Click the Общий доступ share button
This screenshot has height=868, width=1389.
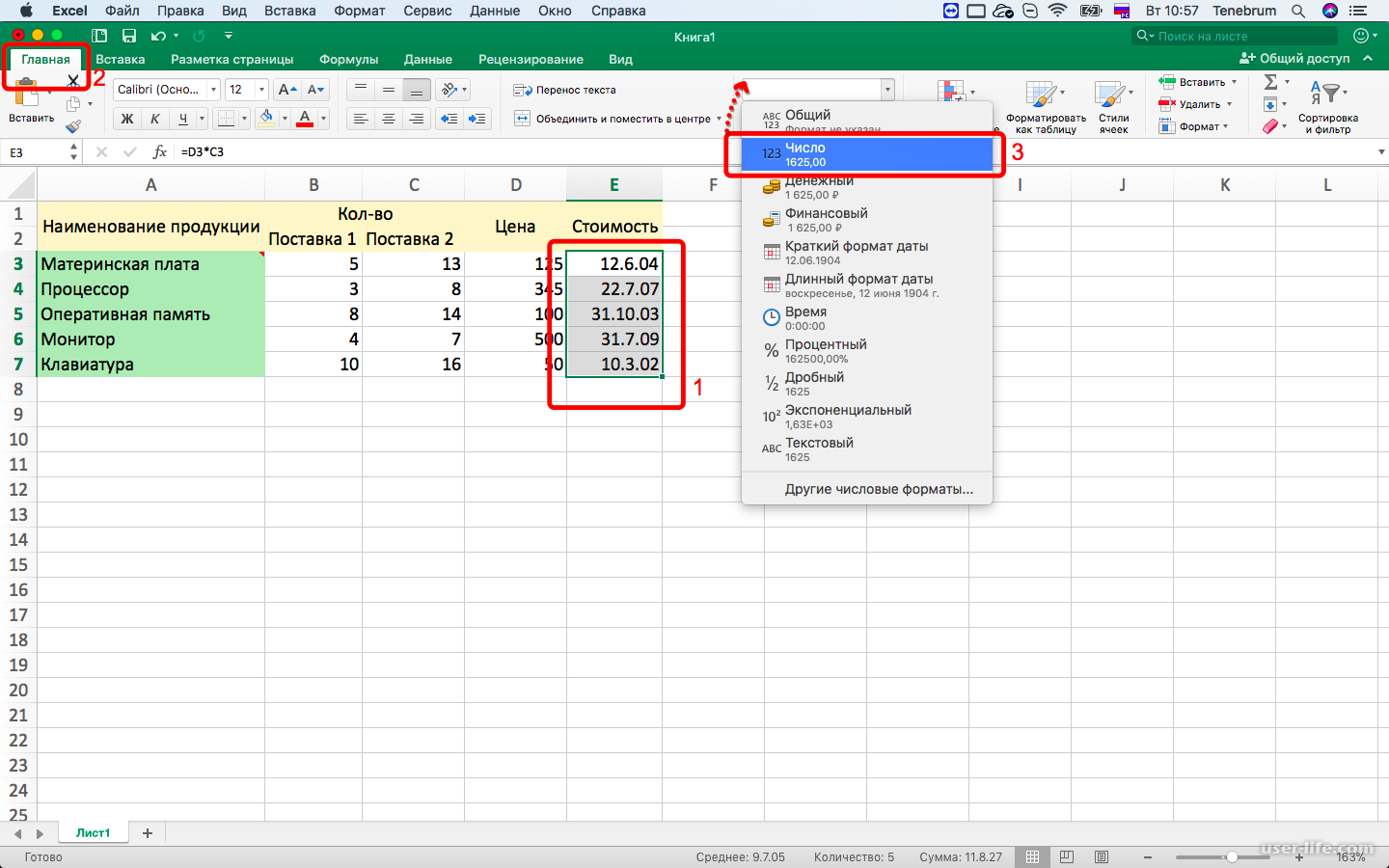[1294, 59]
